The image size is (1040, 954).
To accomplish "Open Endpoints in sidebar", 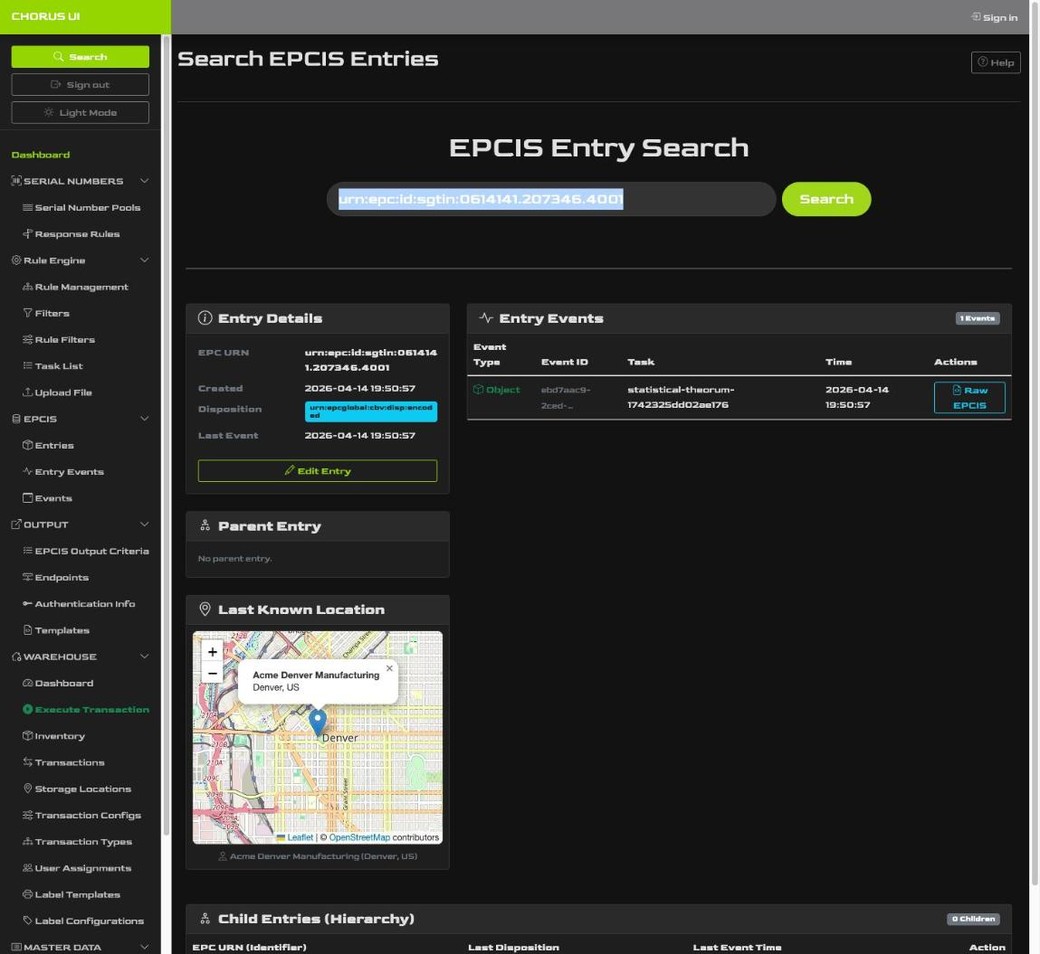I will 55,578.
